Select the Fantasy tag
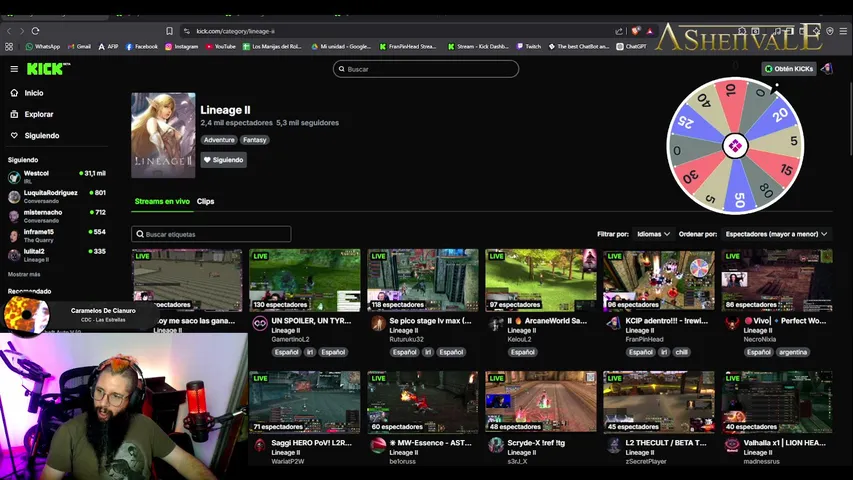This screenshot has width=853, height=480. tap(255, 140)
